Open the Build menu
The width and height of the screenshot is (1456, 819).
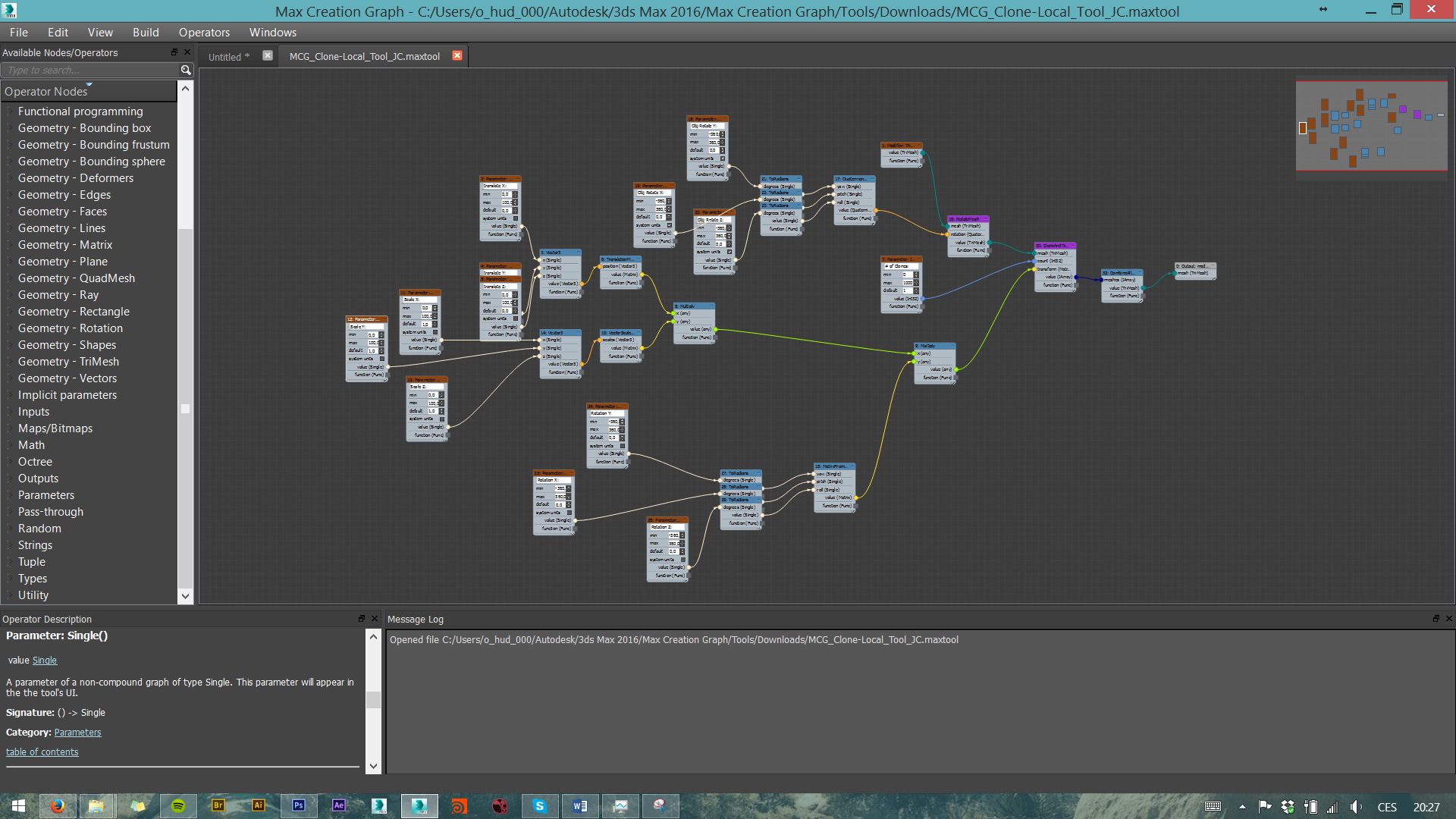tap(146, 33)
